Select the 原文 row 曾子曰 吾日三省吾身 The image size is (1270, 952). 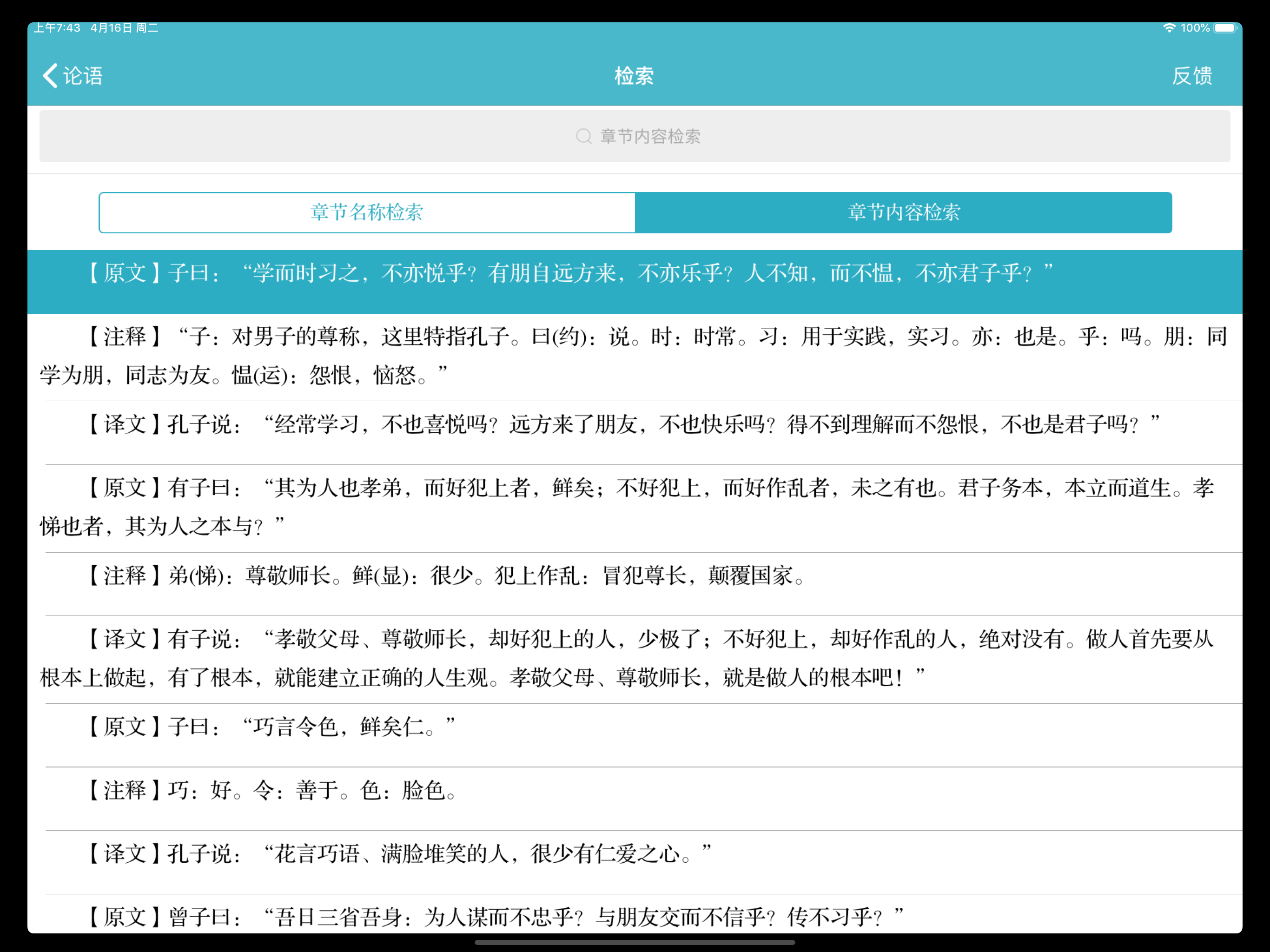[x=635, y=914]
